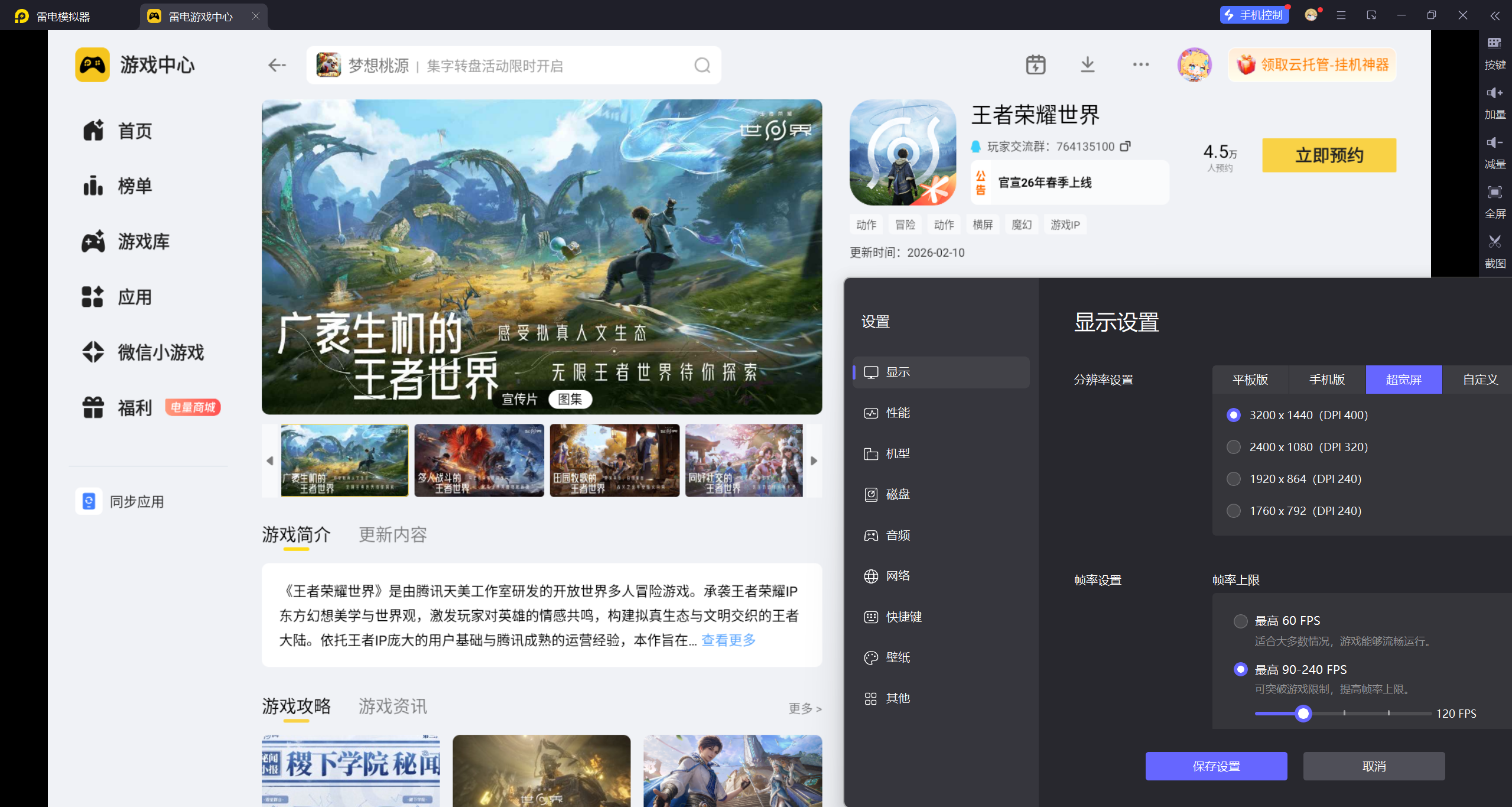Open 微信小游戏 in sidebar
Image resolution: width=1512 pixels, height=807 pixels.
point(142,352)
